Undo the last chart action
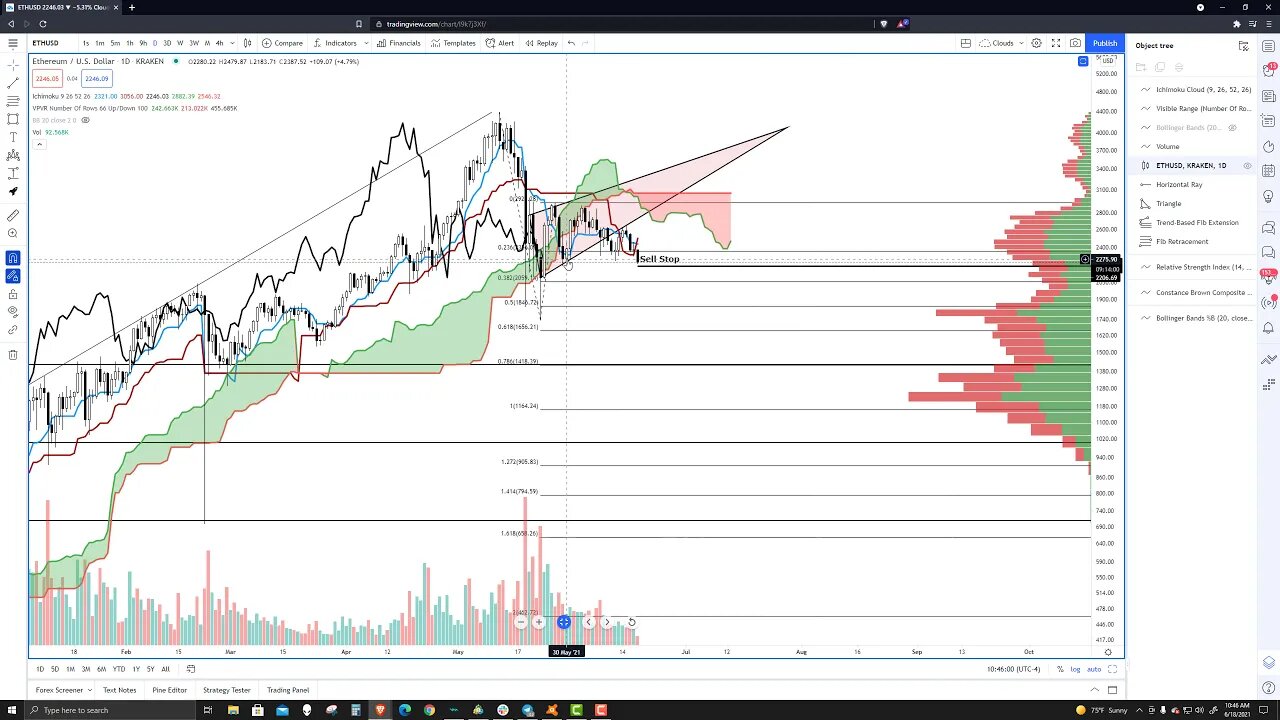The width and height of the screenshot is (1280, 720). pos(571,43)
